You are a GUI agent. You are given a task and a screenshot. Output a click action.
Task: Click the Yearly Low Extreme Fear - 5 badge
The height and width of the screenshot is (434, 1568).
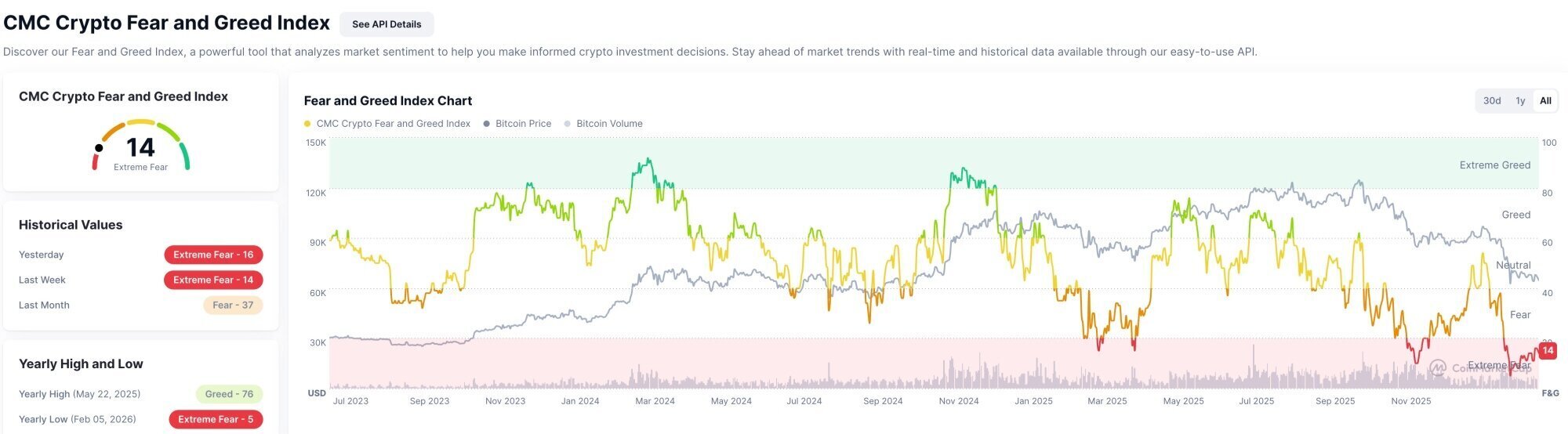tap(216, 419)
